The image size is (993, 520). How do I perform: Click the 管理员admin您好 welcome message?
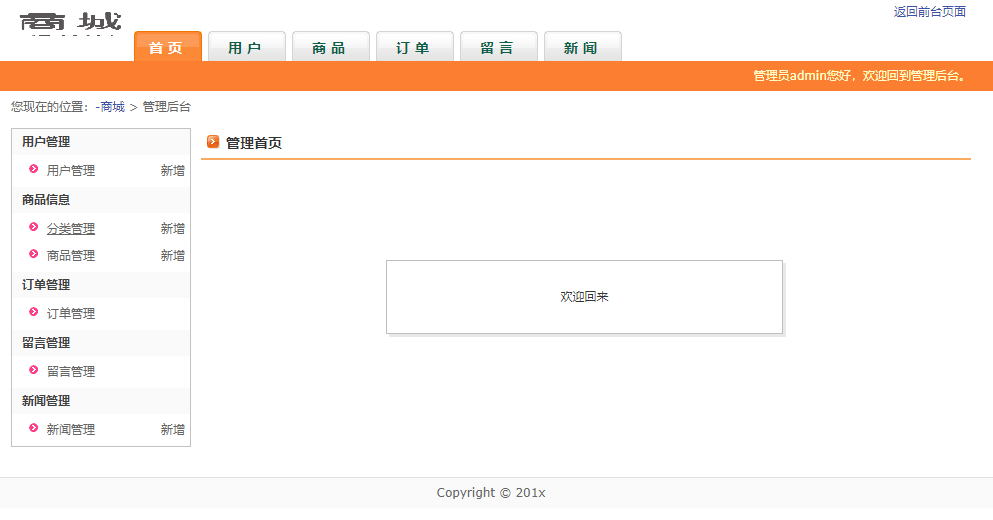[859, 76]
